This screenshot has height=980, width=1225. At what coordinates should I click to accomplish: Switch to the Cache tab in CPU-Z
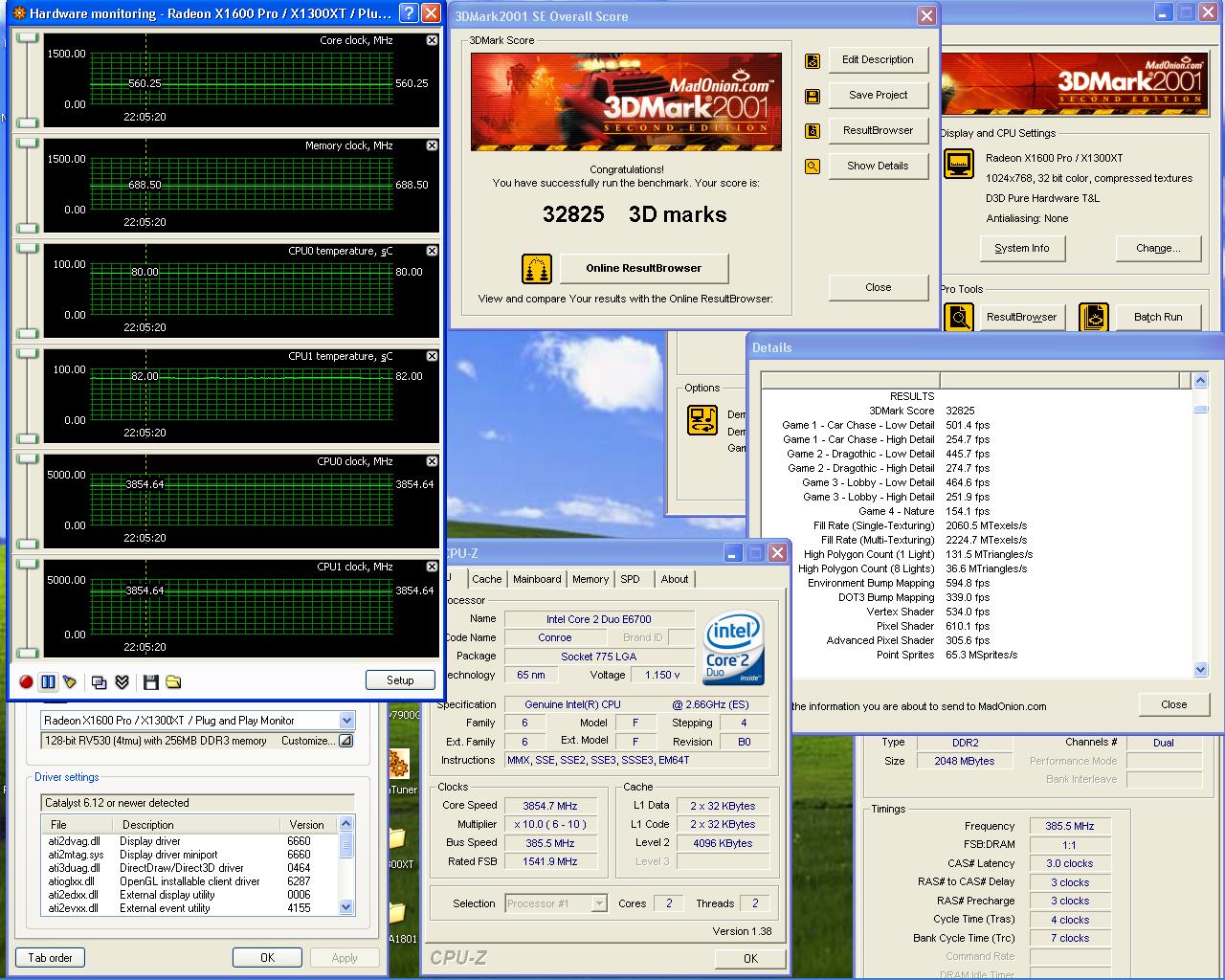[487, 579]
